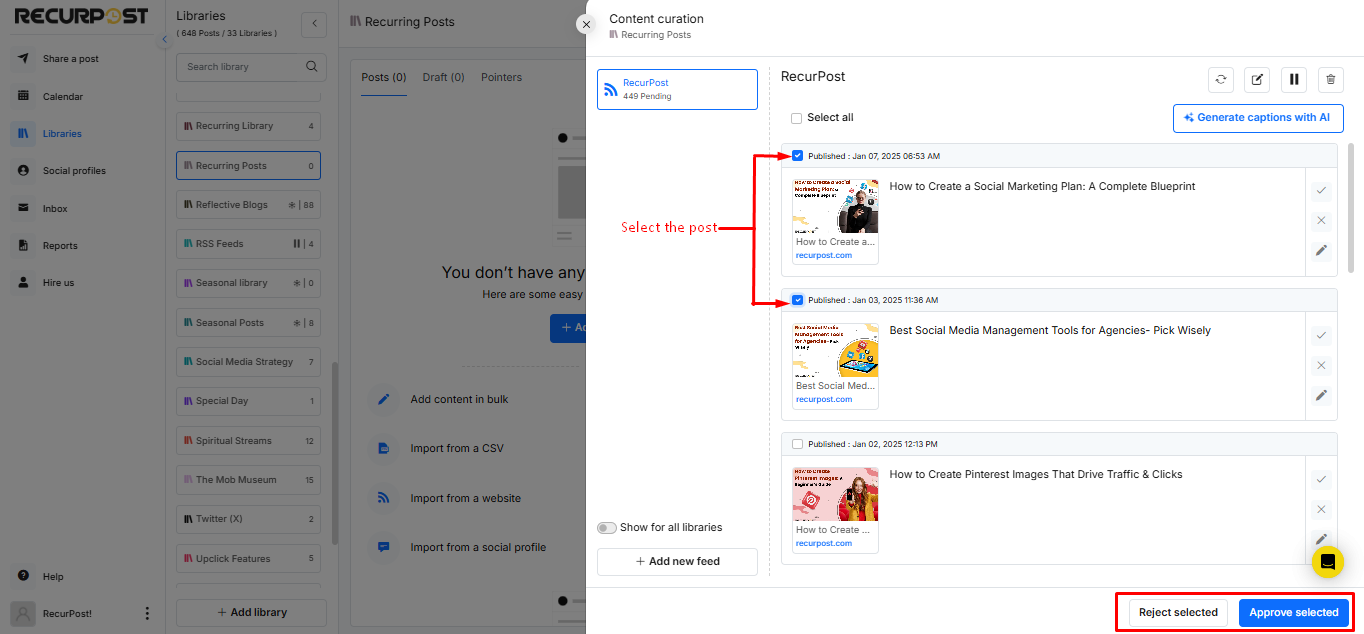Click the content list vertical scrollbar

1351,208
